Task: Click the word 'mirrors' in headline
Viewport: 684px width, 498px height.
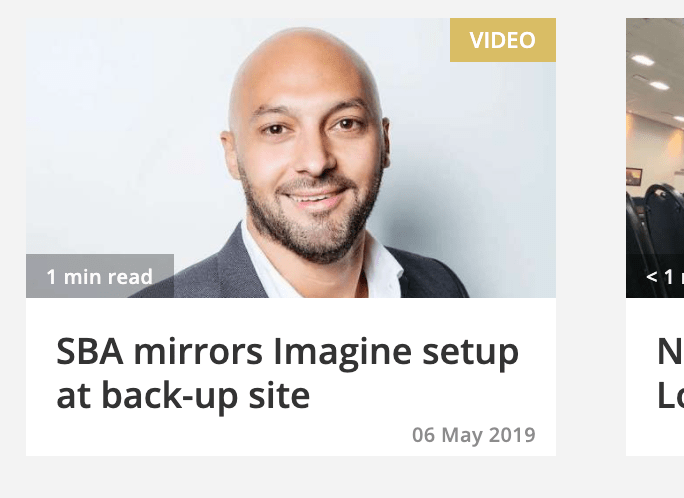Action: click(x=198, y=352)
